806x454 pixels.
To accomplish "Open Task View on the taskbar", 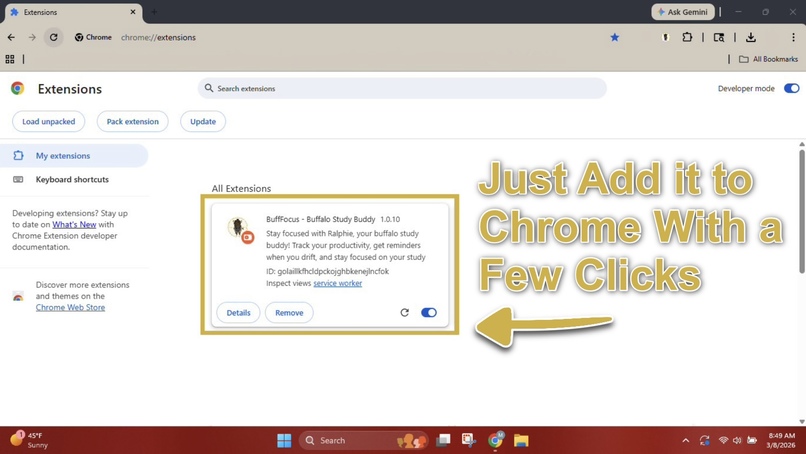I will click(x=443, y=441).
